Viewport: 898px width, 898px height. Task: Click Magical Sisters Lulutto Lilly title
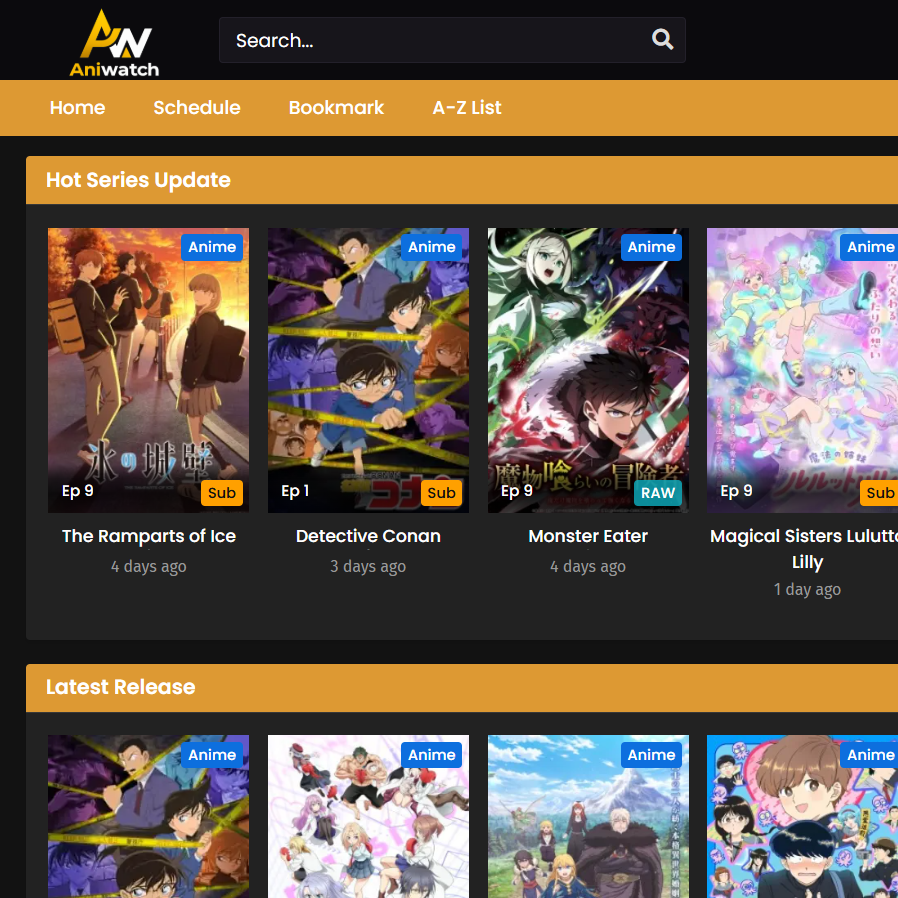(x=805, y=549)
